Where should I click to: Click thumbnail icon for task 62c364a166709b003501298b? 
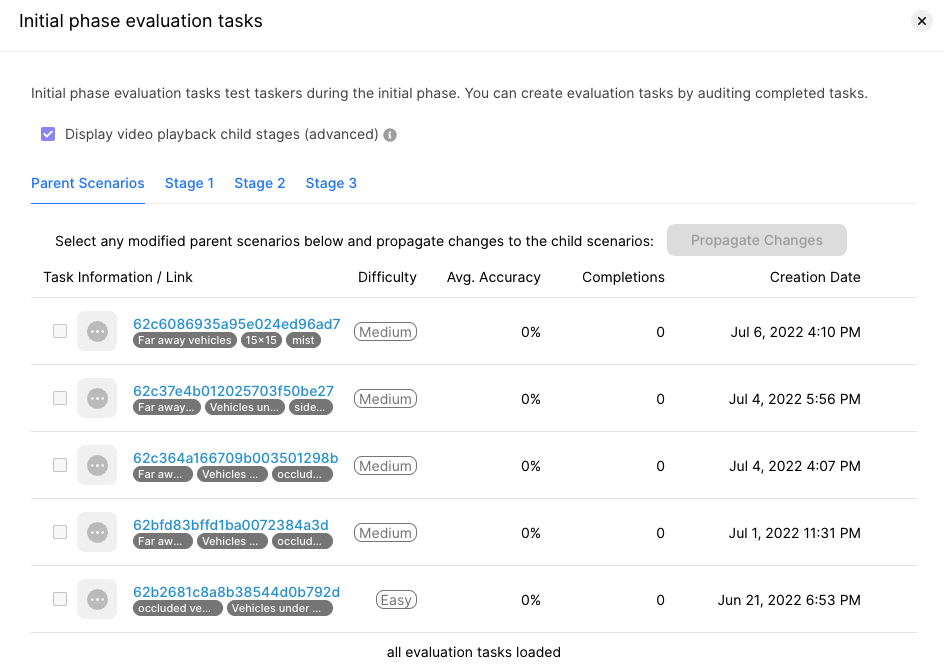pyautogui.click(x=97, y=465)
